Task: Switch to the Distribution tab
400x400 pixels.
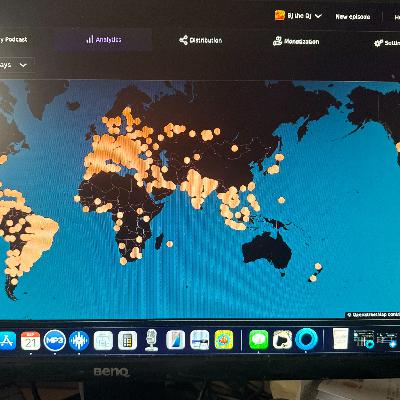Action: (x=200, y=40)
